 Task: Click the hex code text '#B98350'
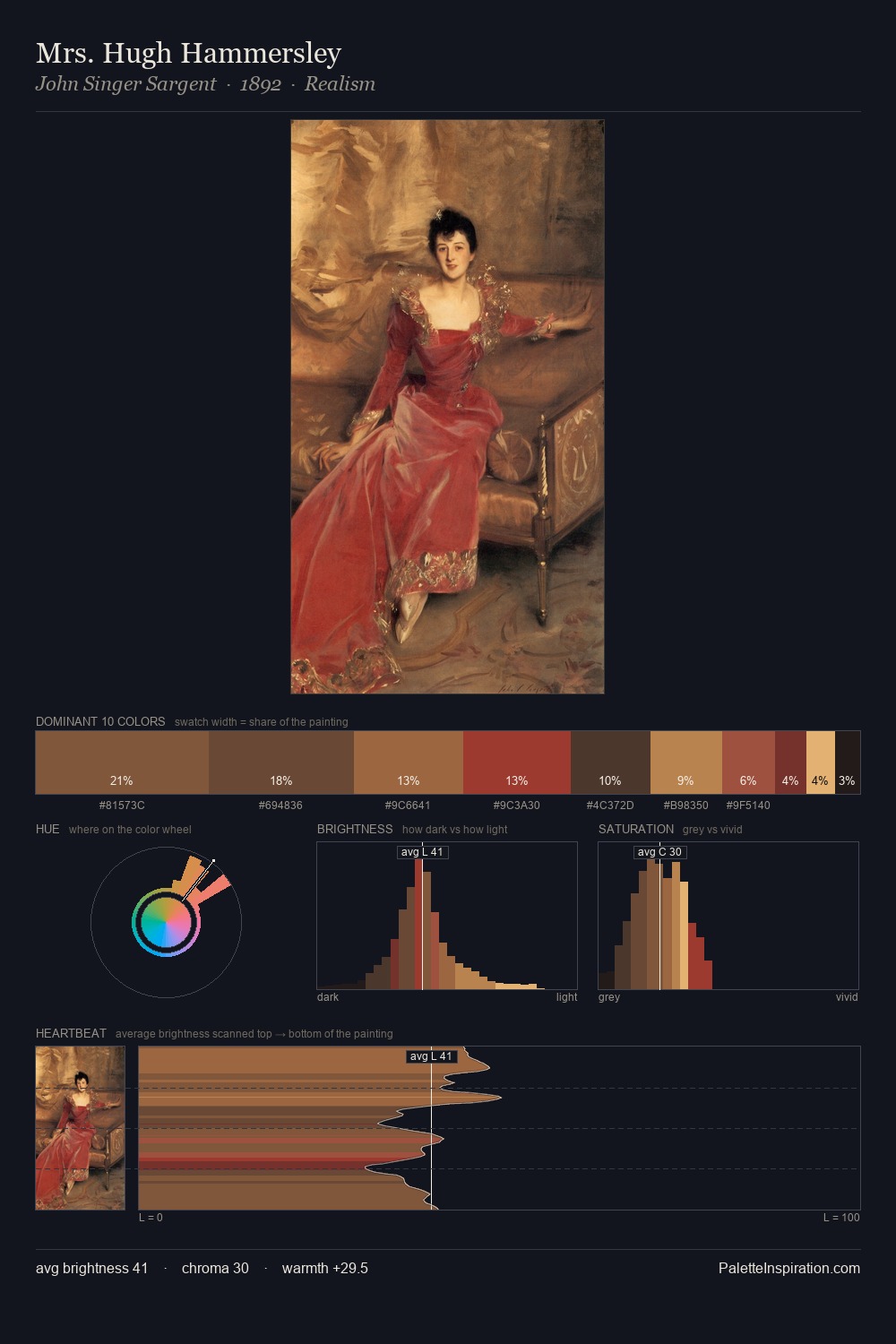pyautogui.click(x=685, y=806)
